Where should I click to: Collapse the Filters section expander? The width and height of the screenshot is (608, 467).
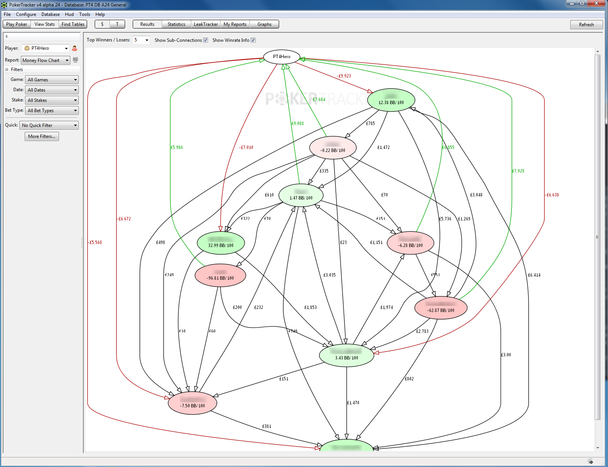click(x=7, y=69)
